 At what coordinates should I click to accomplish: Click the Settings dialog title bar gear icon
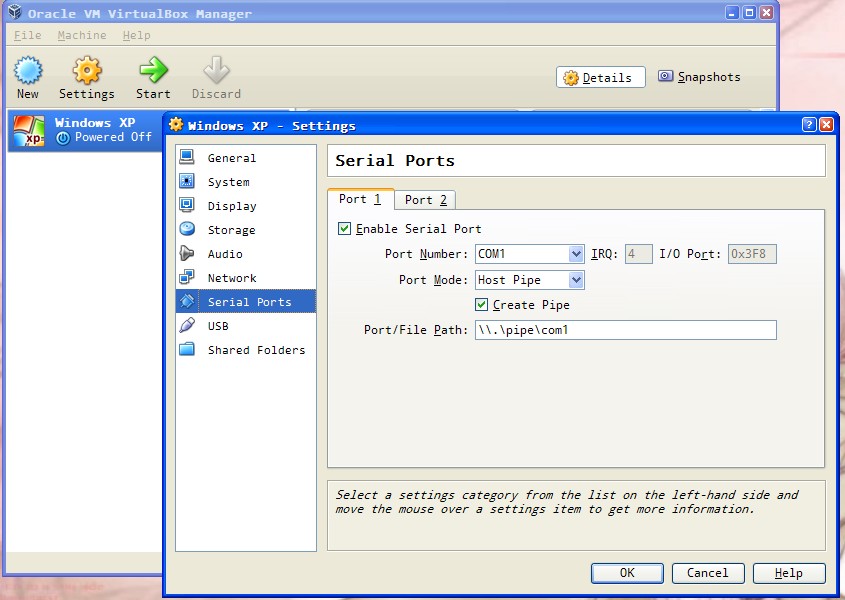(176, 125)
